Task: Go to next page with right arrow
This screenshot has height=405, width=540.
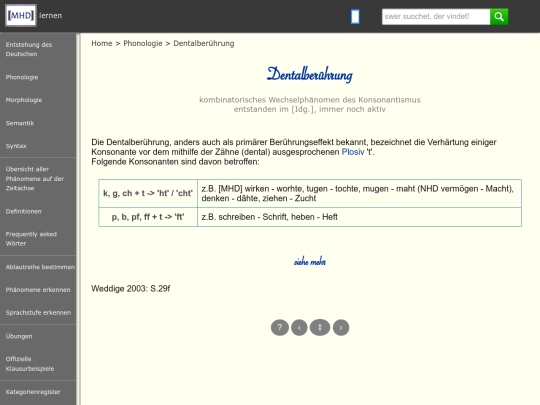Action: (341, 328)
